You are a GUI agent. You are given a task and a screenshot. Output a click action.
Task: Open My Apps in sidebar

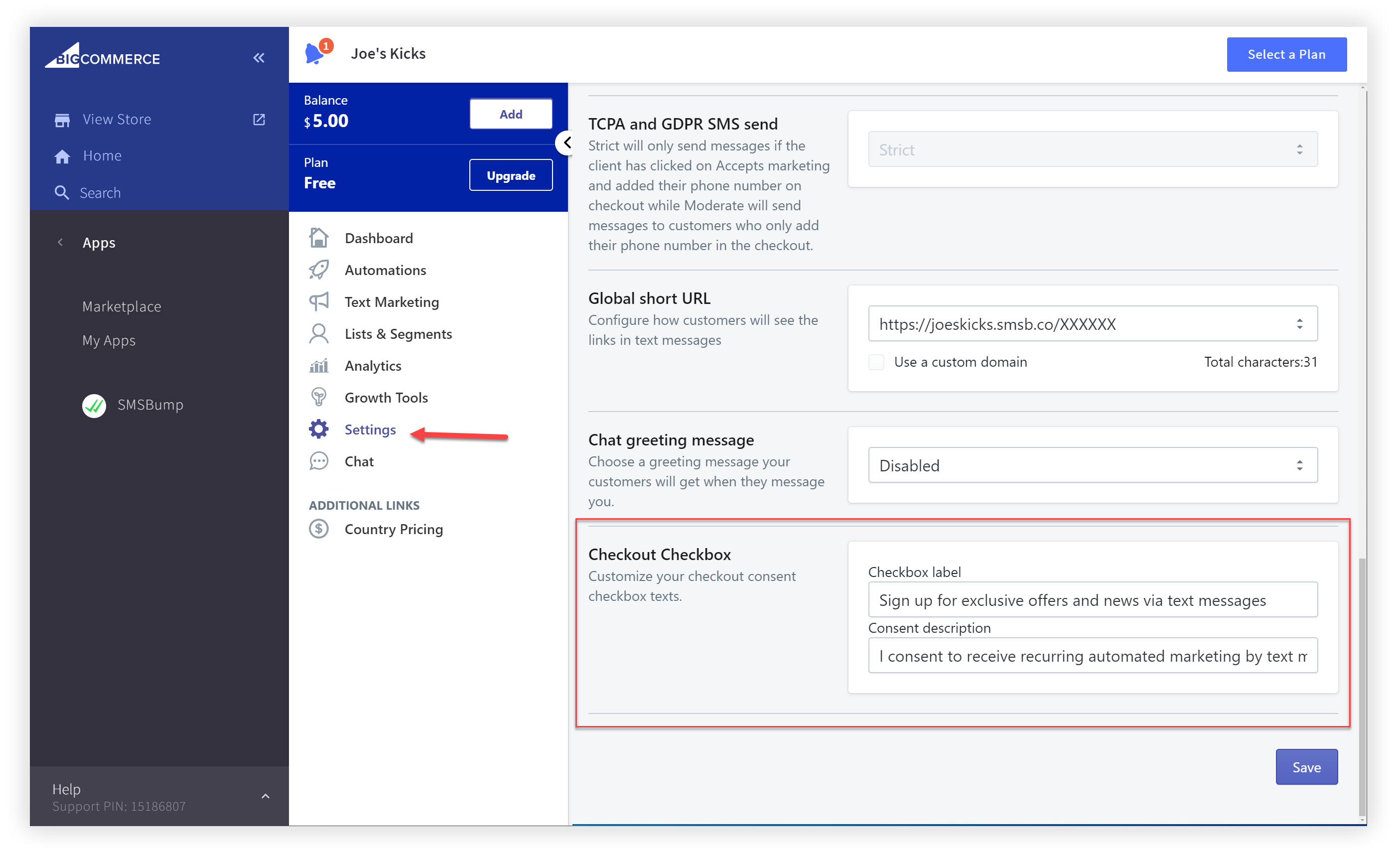(x=109, y=340)
